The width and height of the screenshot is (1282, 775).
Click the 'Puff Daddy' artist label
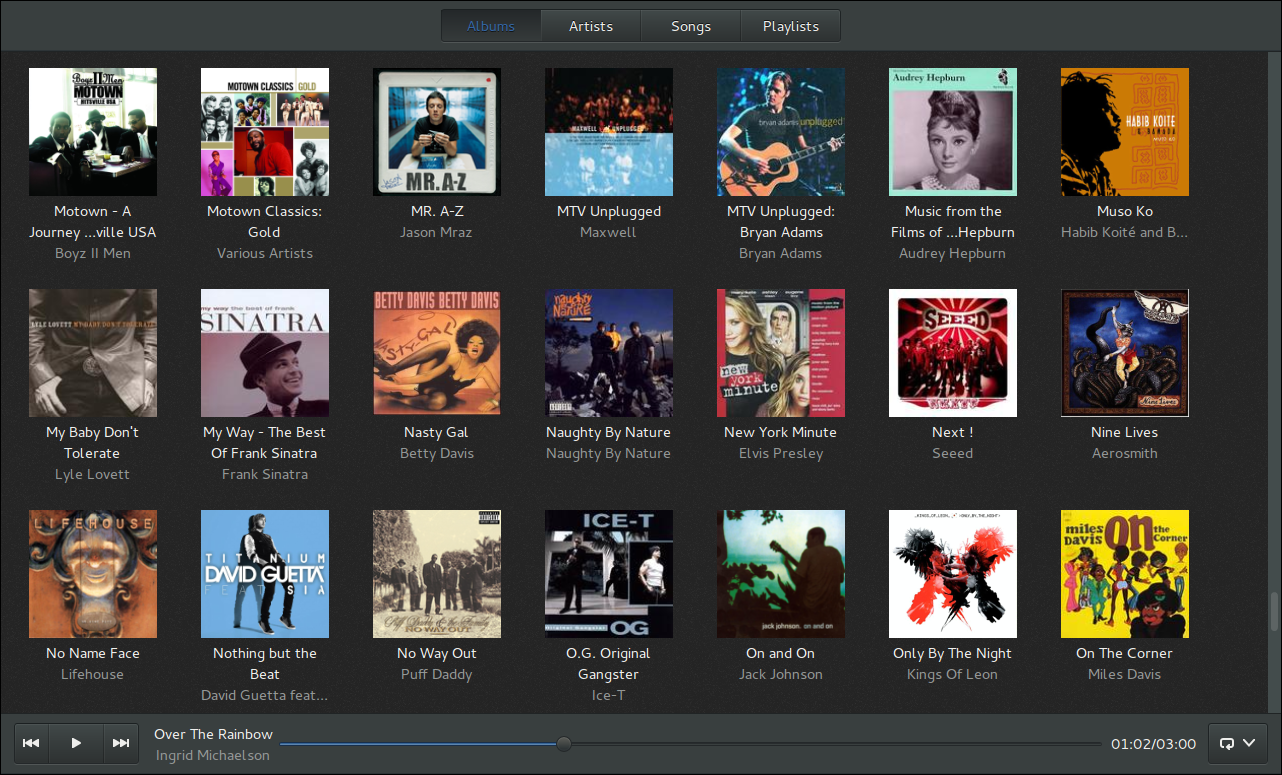pyautogui.click(x=437, y=674)
